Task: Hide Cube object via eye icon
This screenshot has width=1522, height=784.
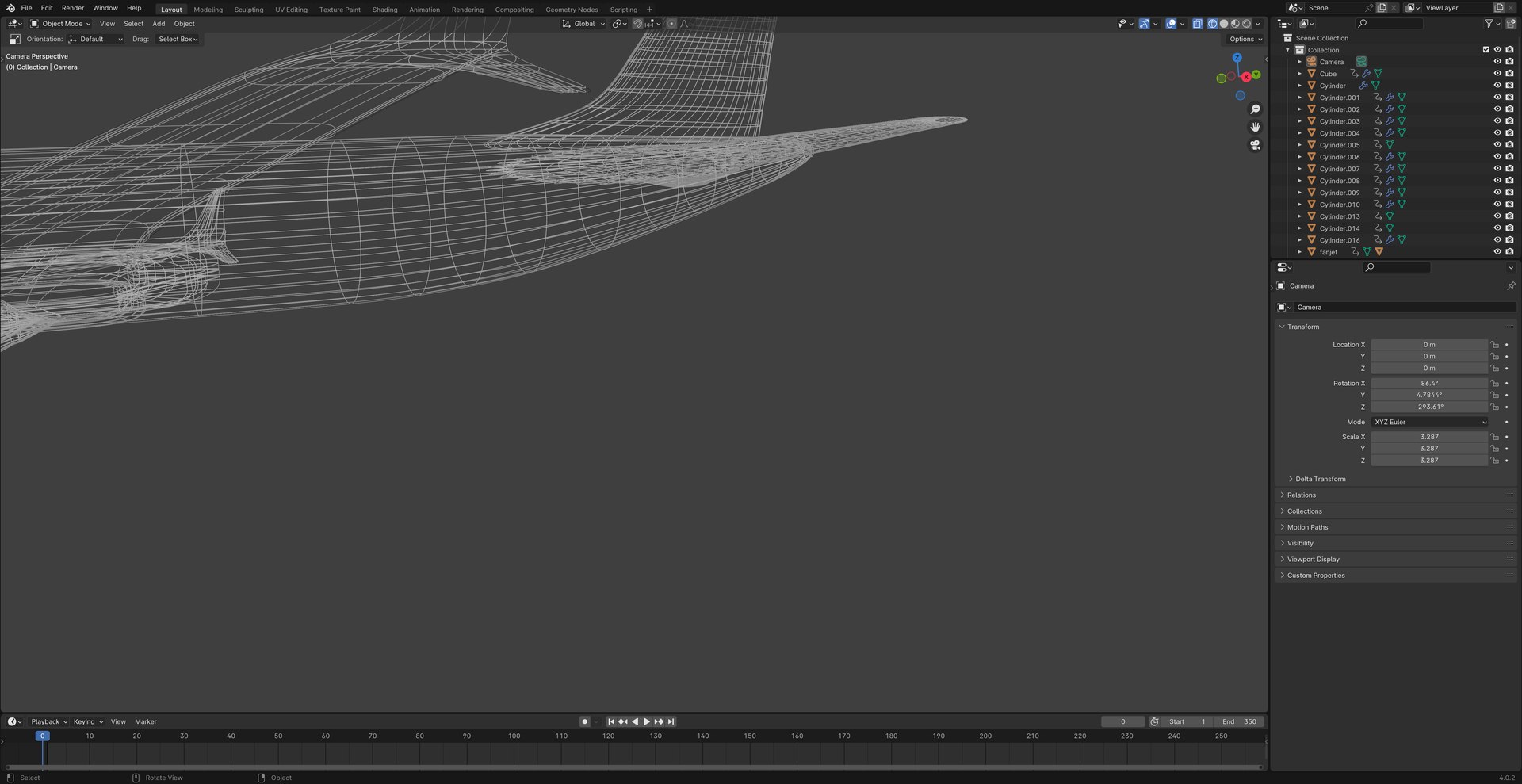Action: 1497,74
